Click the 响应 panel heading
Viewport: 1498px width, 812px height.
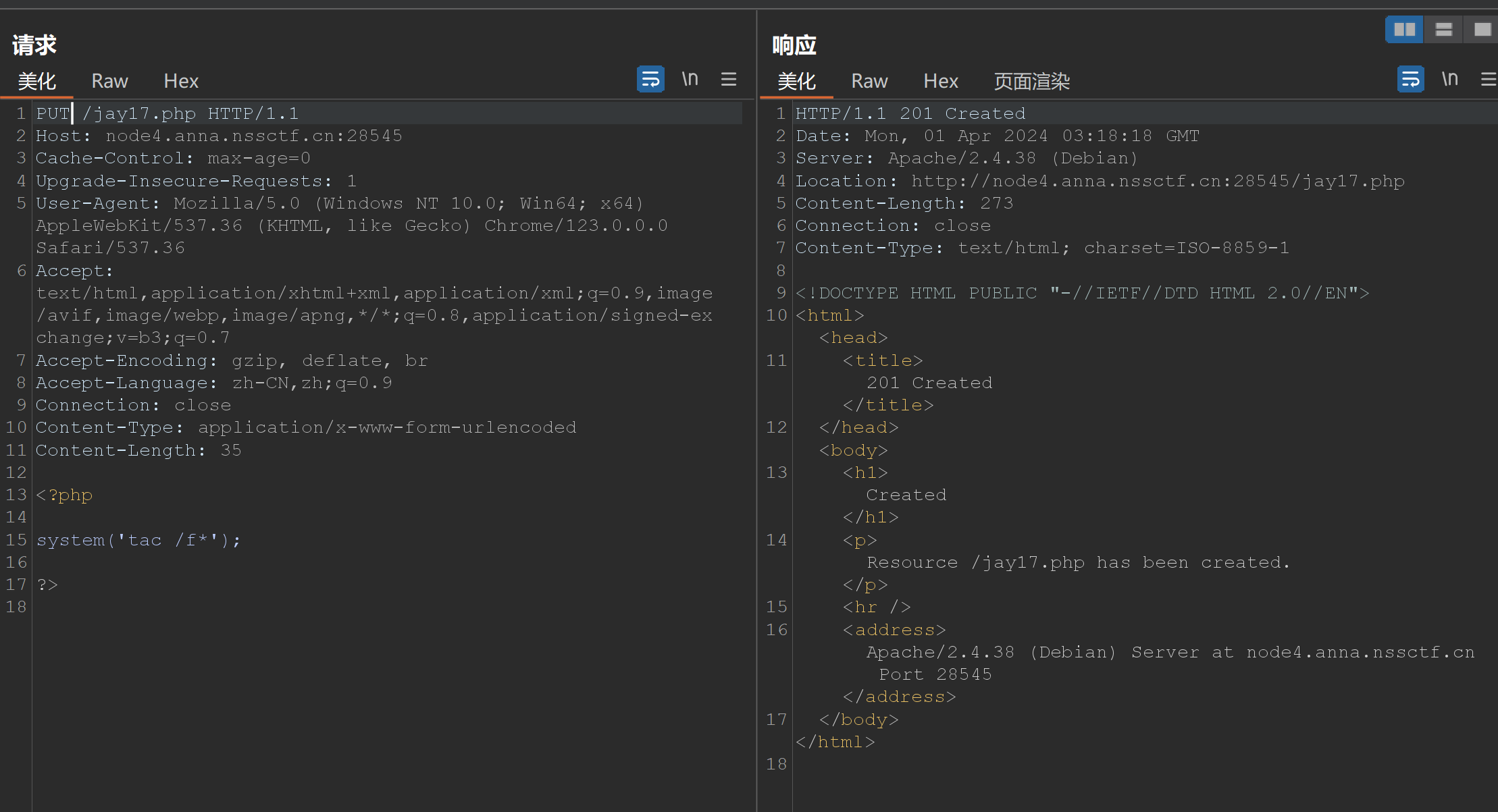point(794,45)
